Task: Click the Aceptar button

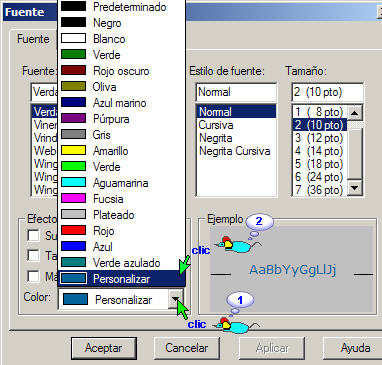Action: pos(104,348)
